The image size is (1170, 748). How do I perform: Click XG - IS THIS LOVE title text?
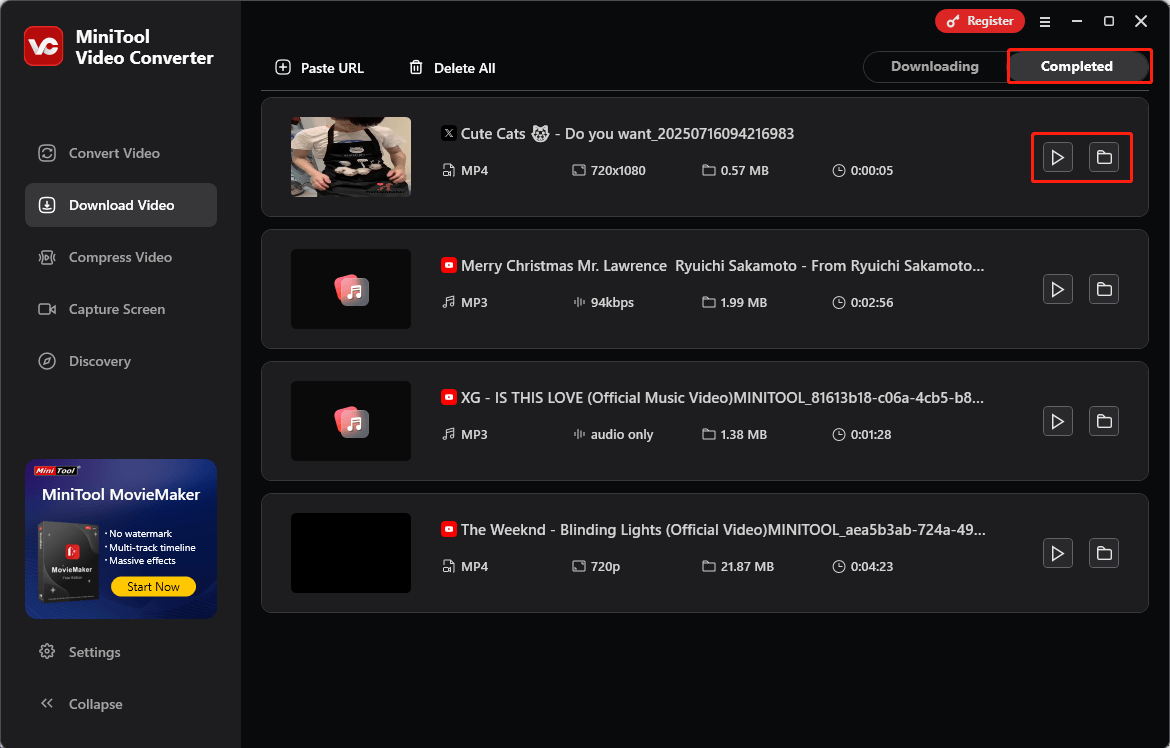(x=722, y=398)
